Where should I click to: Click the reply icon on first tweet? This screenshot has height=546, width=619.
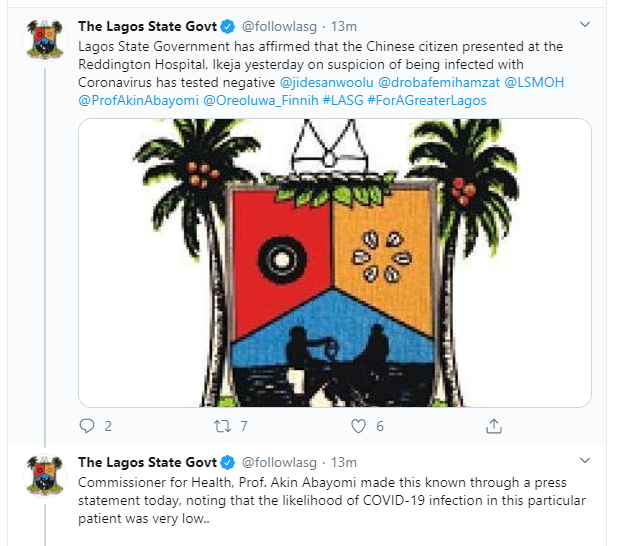[x=85, y=425]
